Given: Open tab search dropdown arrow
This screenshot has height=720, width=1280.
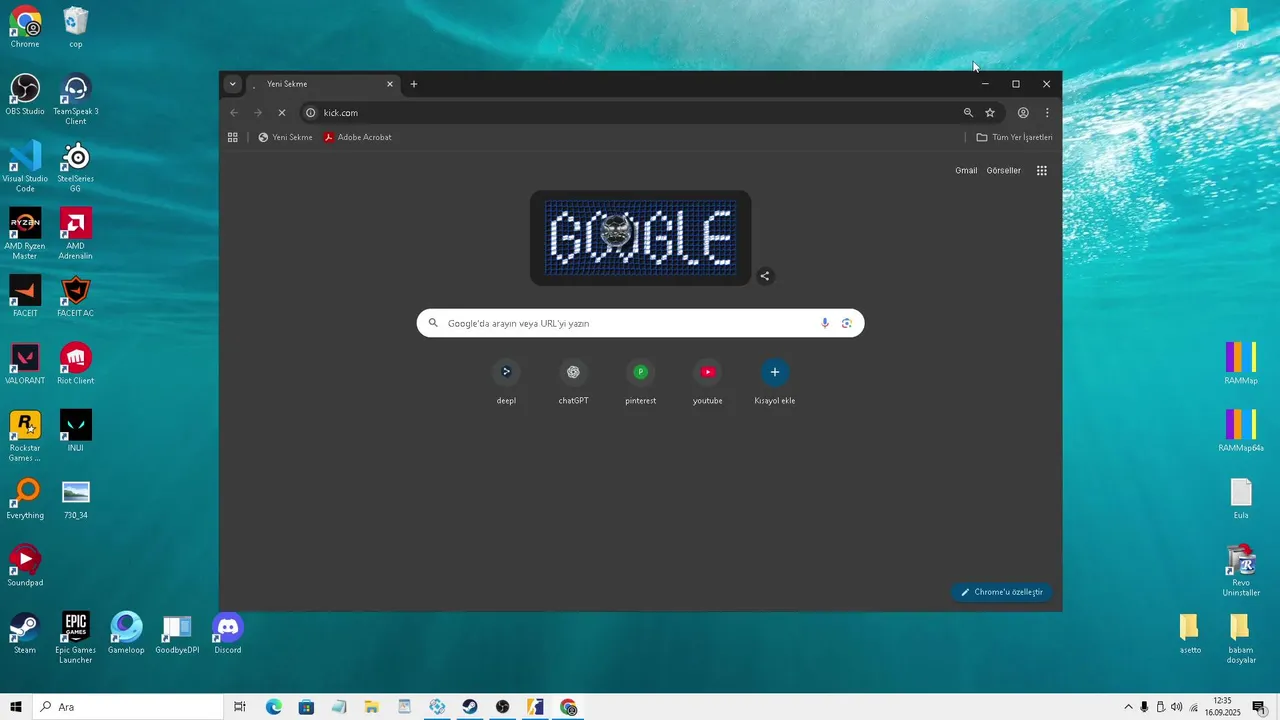Looking at the screenshot, I should click(232, 84).
